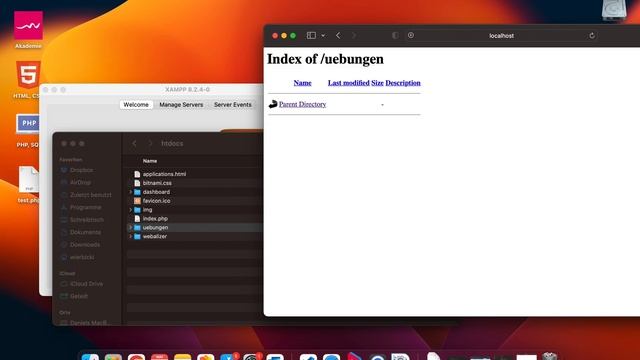640x360 pixels.
Task: Switch to XAMPP Server Events tab
Action: point(233,104)
